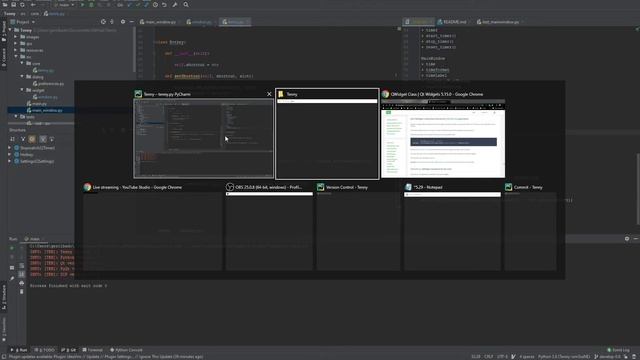The image size is (640, 360).
Task: Select the README.md editor tab
Action: (452, 22)
